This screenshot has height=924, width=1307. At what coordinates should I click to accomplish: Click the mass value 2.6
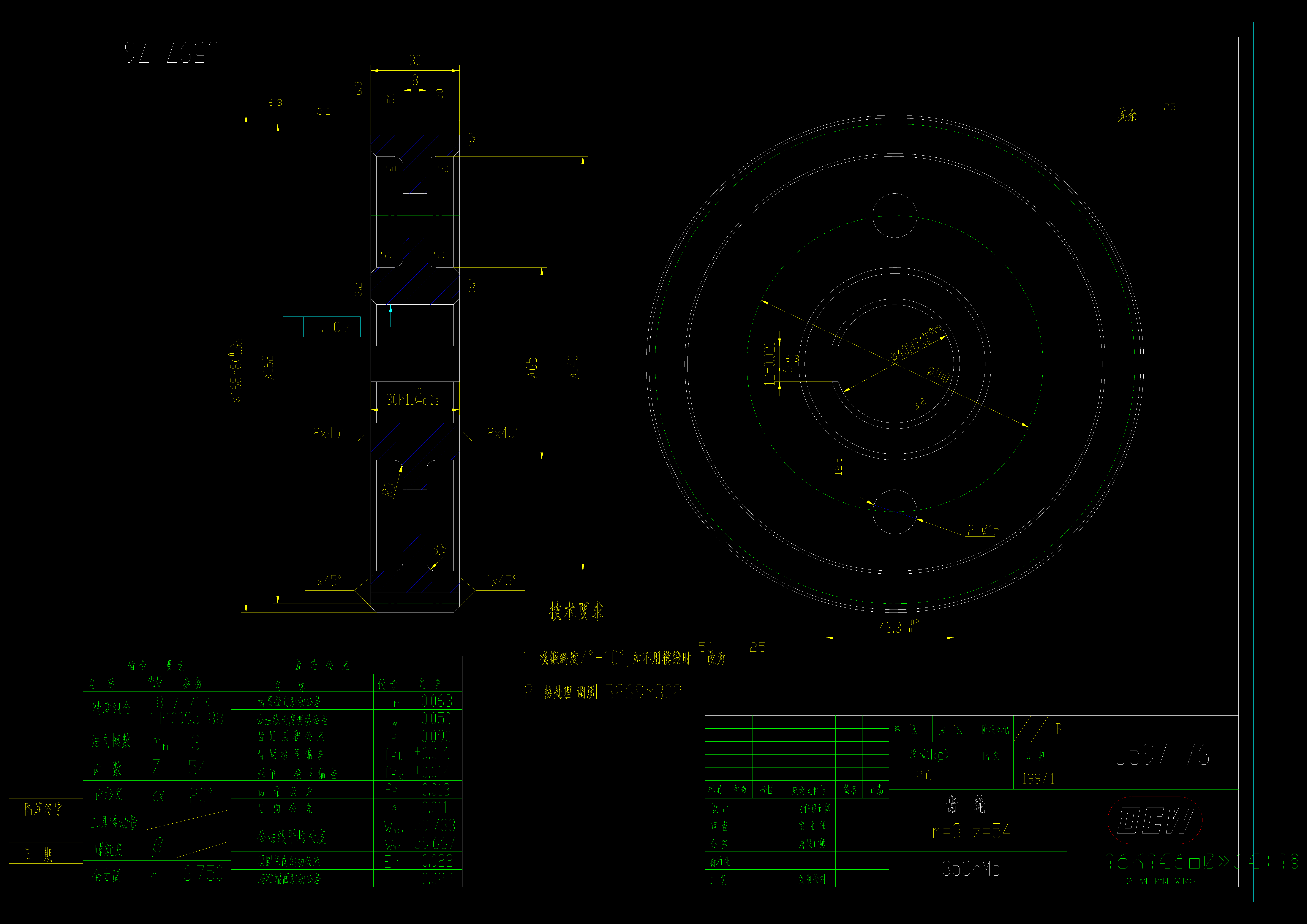(x=924, y=775)
